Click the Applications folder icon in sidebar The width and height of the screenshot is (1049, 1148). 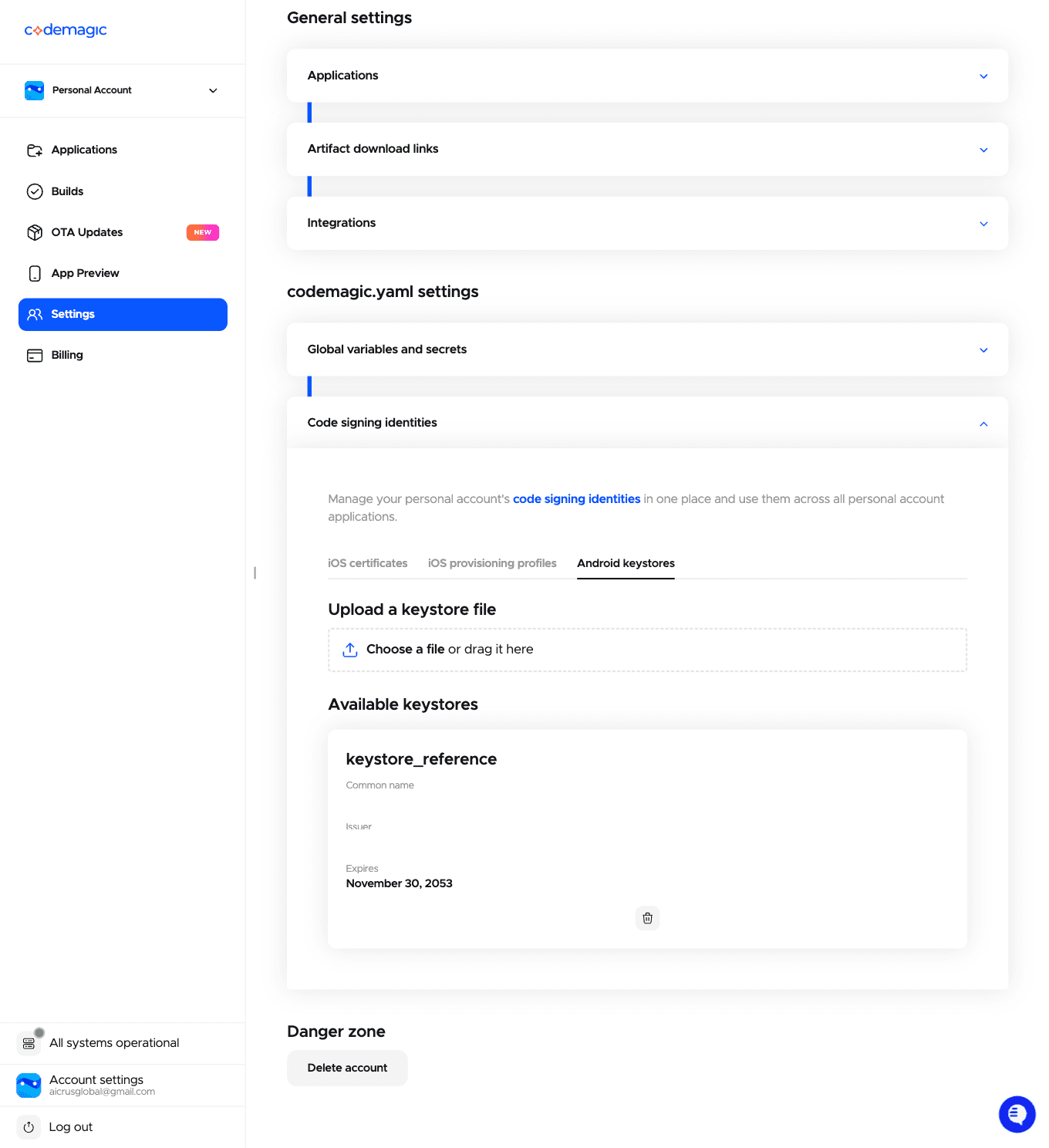click(35, 150)
